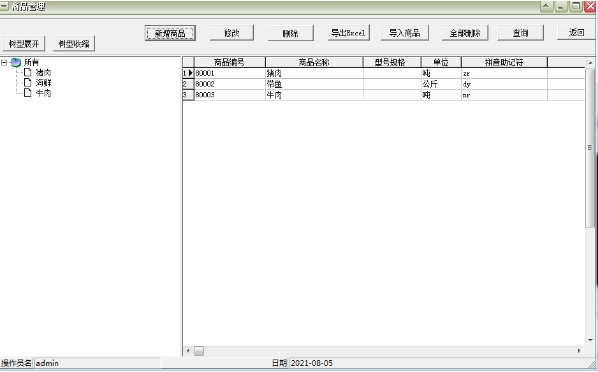Sort by the 商品名称 column header

[x=314, y=62]
